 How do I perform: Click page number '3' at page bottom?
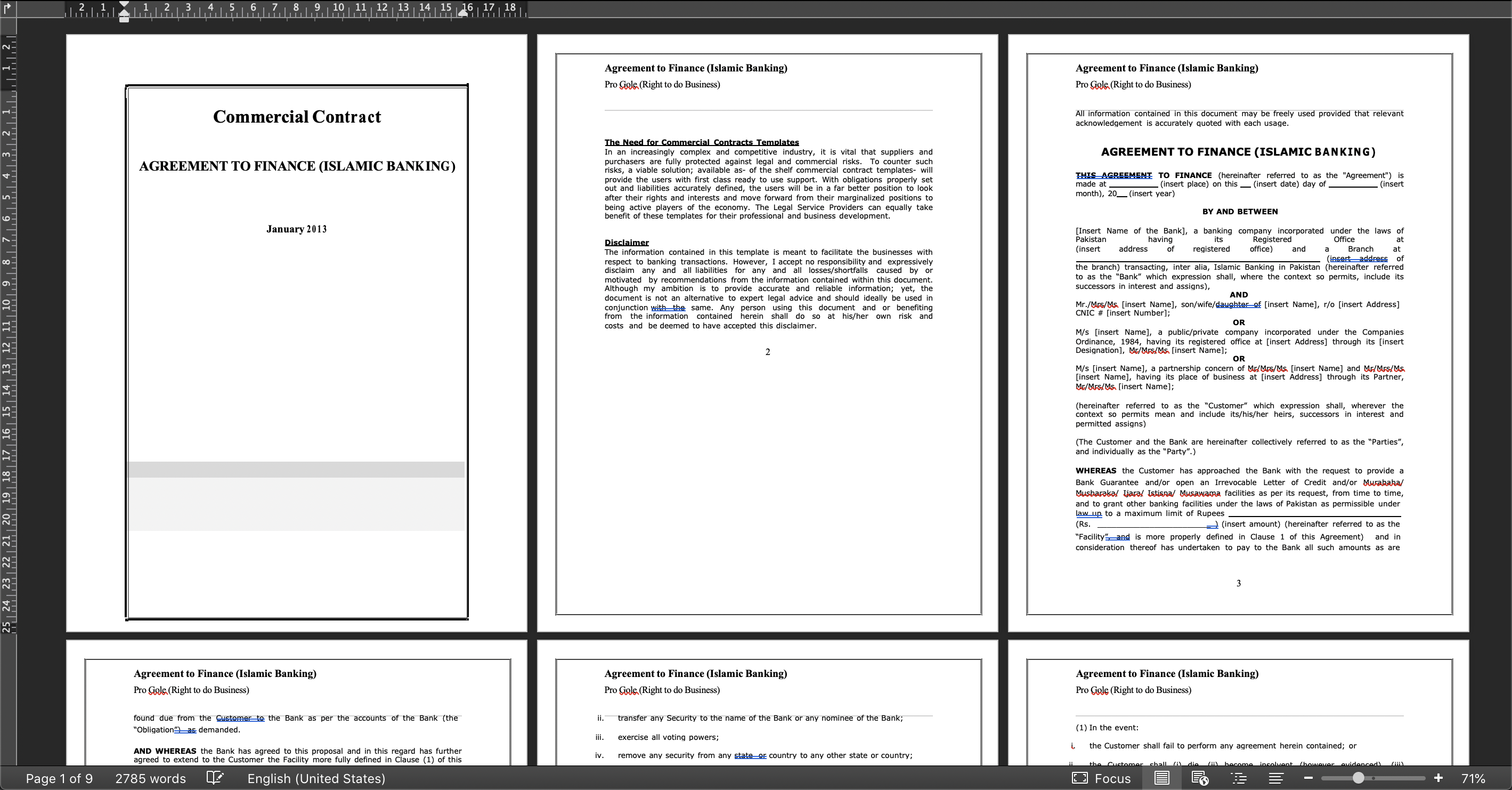click(1239, 583)
